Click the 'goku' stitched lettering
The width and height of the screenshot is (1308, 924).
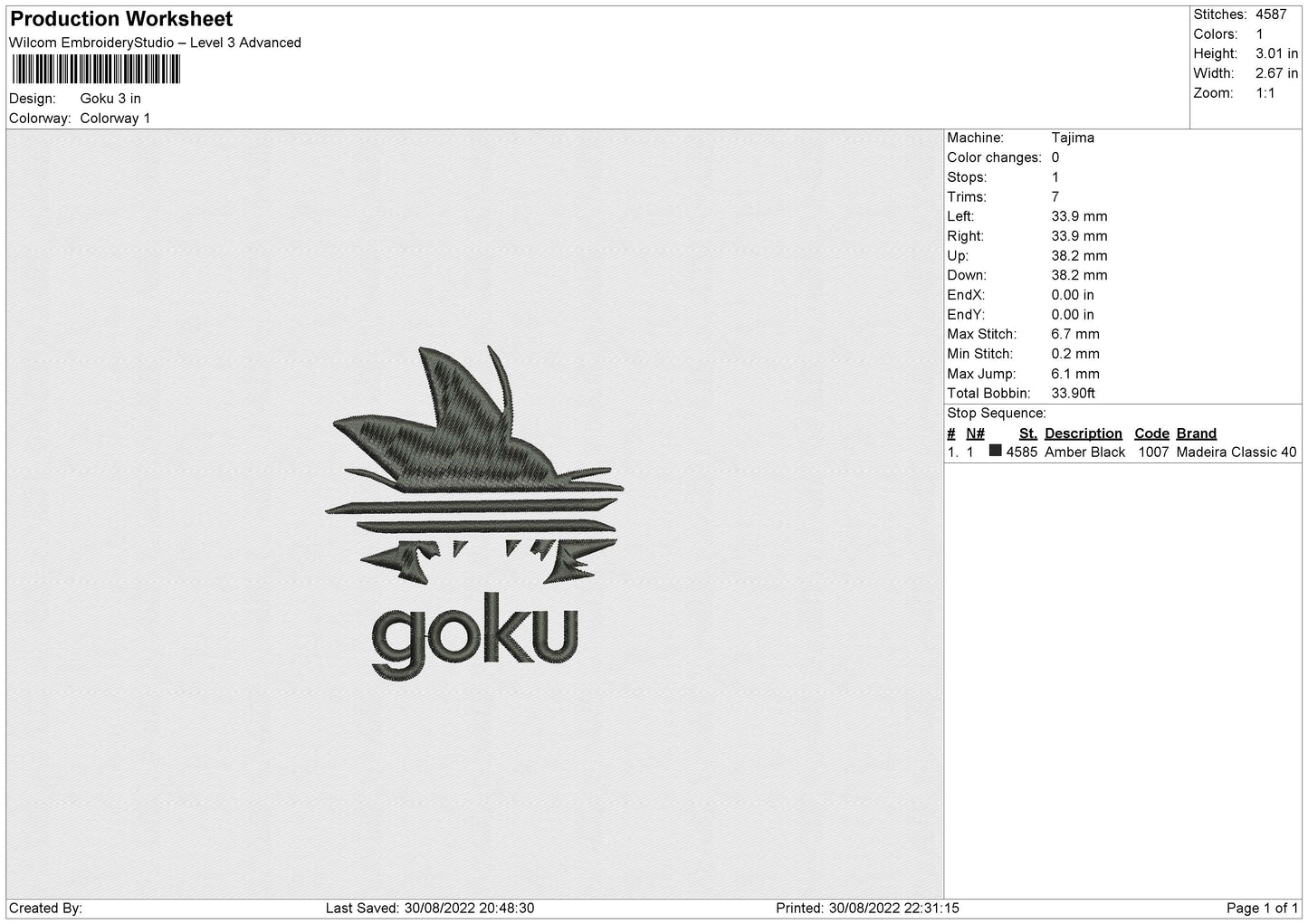click(x=474, y=636)
